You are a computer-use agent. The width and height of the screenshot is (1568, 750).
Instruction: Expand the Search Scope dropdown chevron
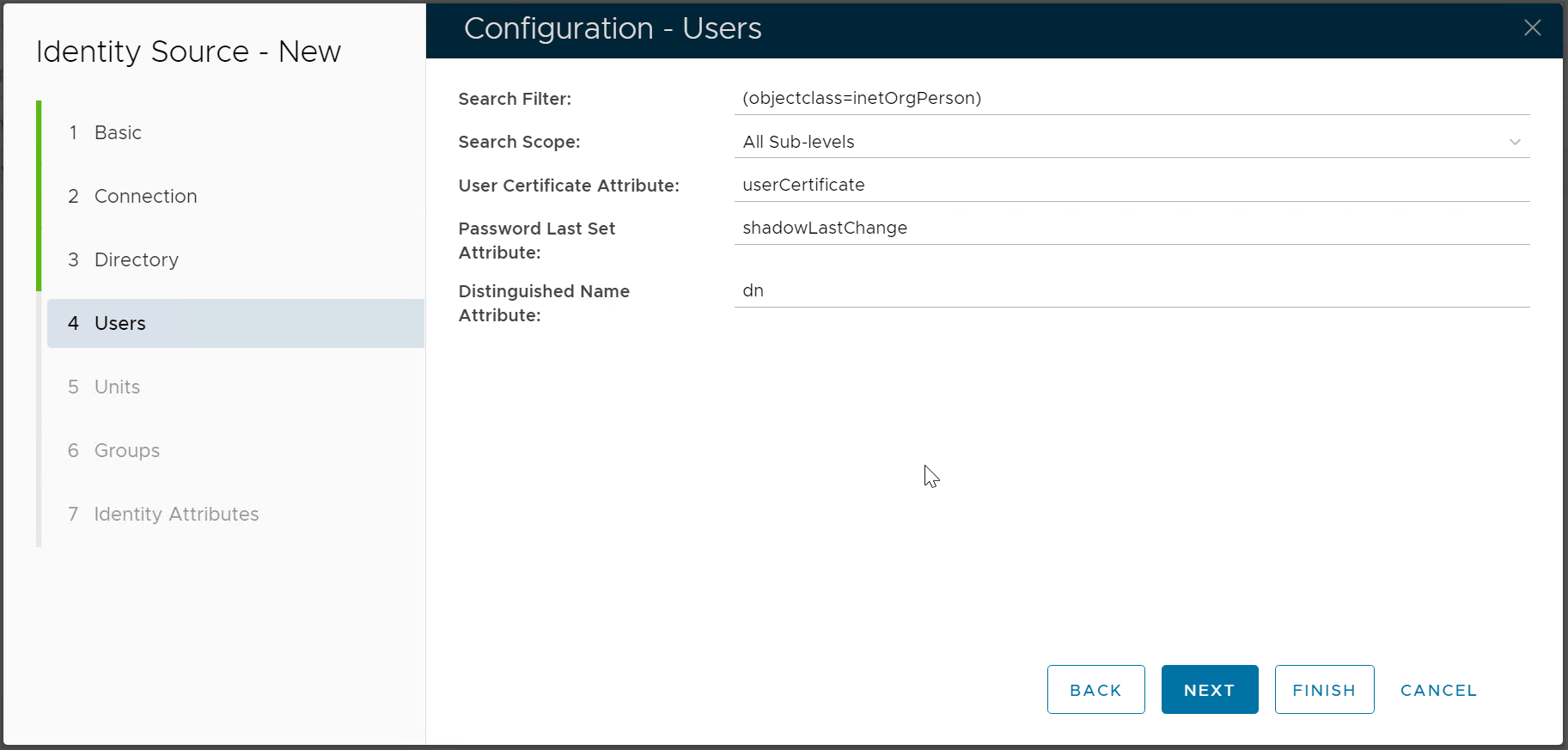pos(1515,142)
